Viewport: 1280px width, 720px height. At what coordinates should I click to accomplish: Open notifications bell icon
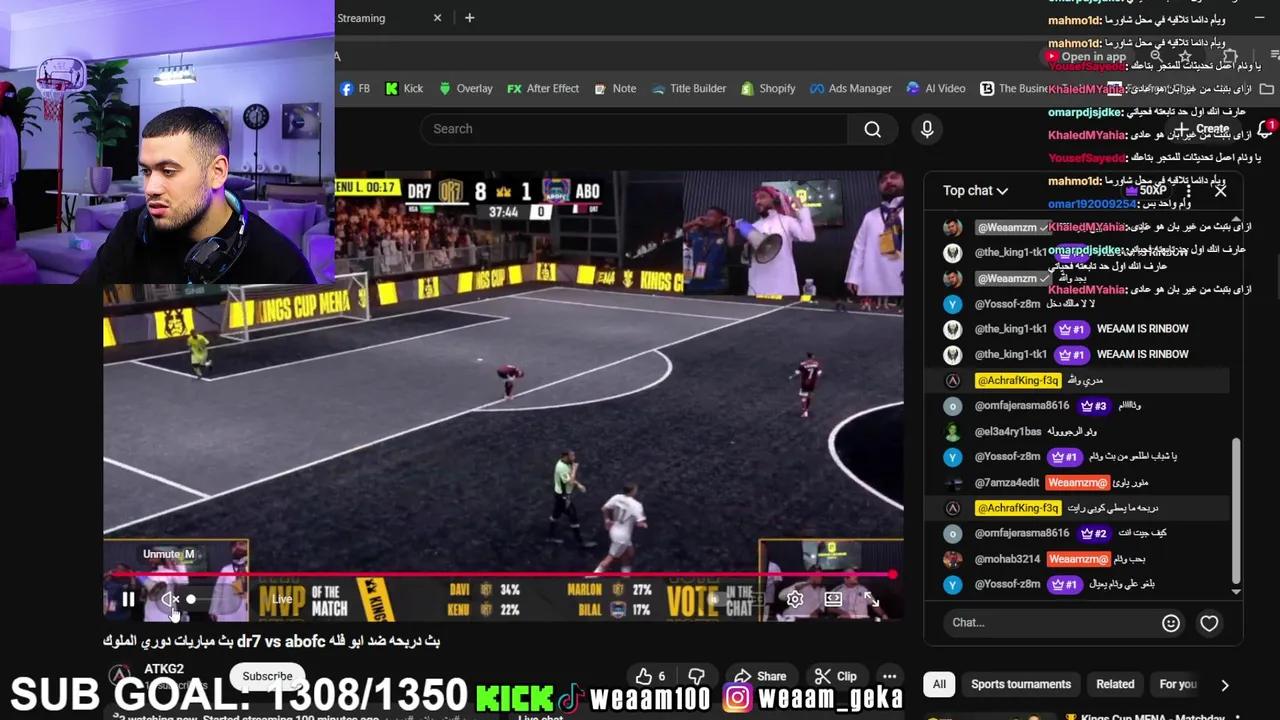[1266, 129]
